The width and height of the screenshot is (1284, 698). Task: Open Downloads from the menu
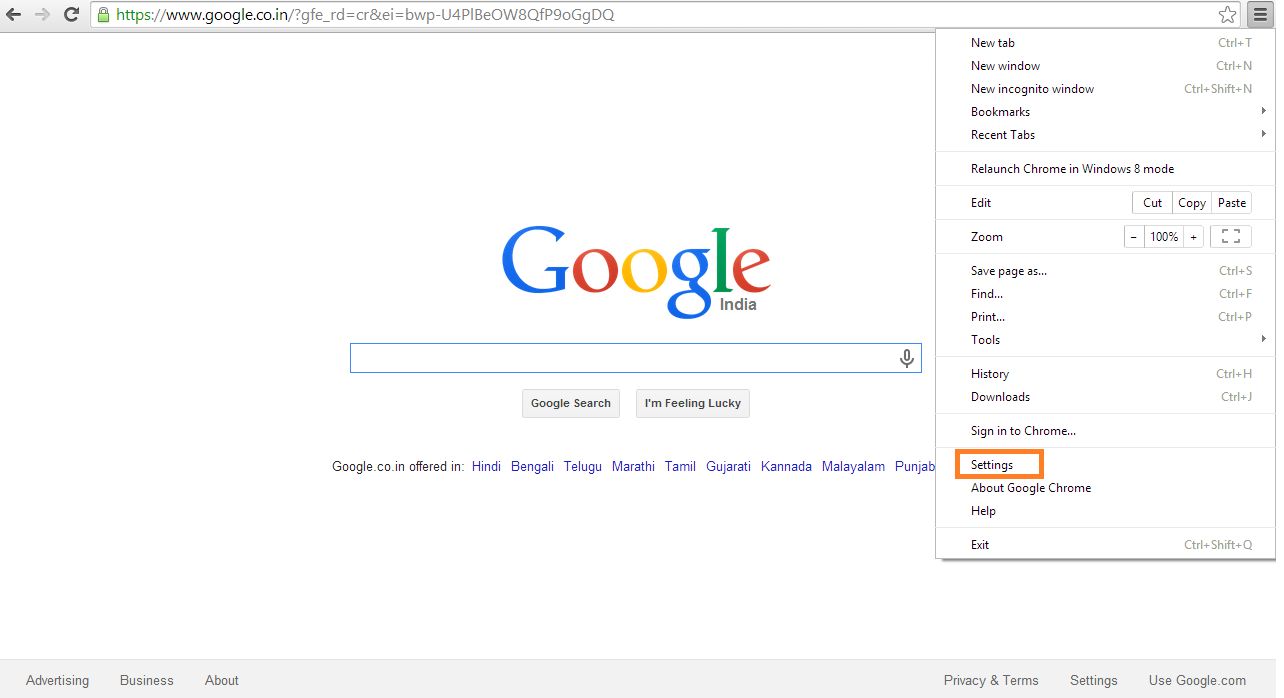click(x=1105, y=397)
